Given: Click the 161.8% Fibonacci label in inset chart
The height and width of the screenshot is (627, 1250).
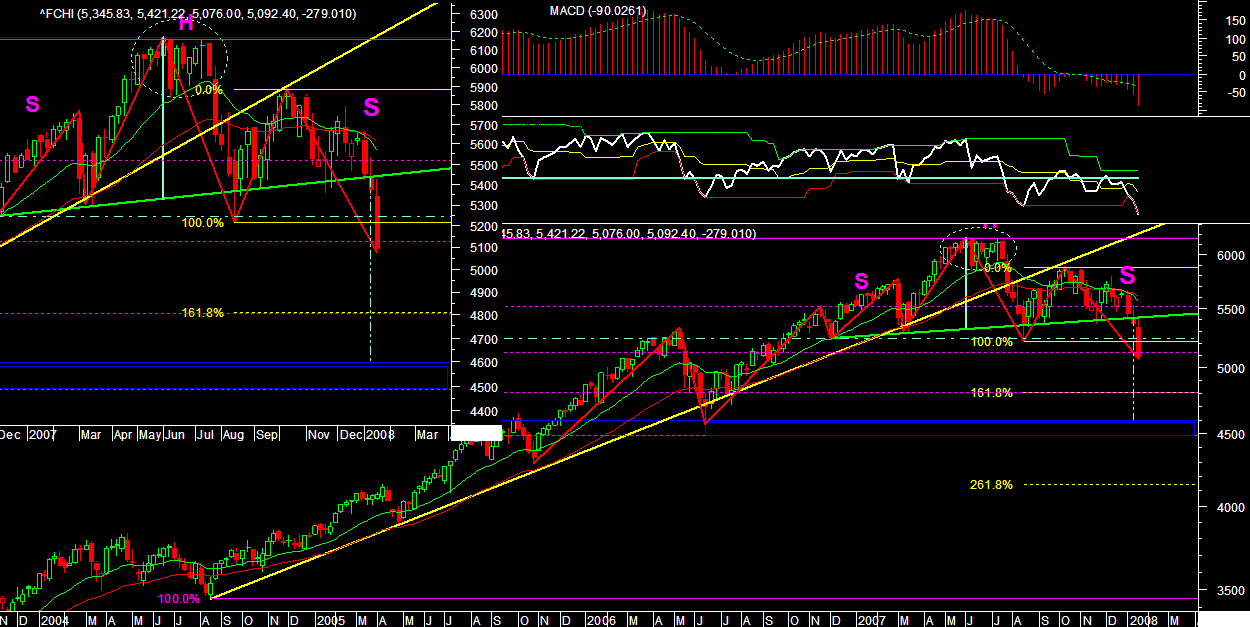Looking at the screenshot, I should coord(203,313).
